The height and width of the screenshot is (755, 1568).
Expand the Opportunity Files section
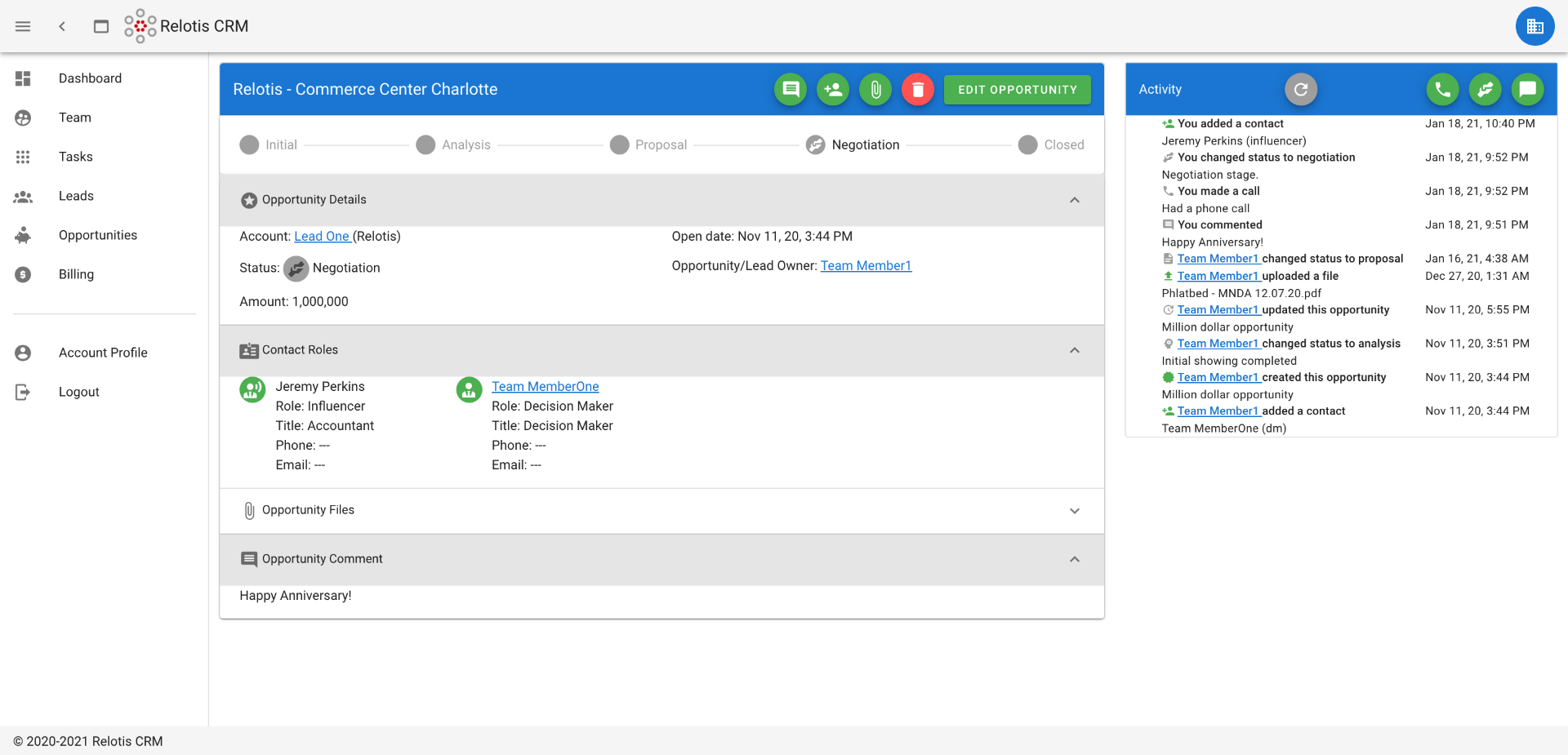pyautogui.click(x=1074, y=510)
